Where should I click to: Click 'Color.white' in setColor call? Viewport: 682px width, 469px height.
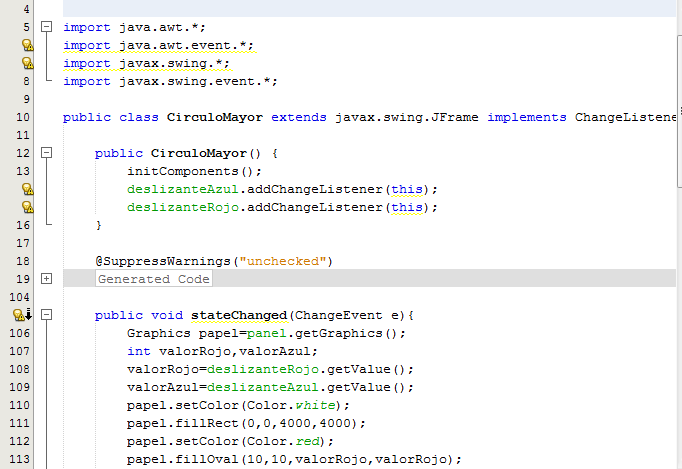coord(291,405)
